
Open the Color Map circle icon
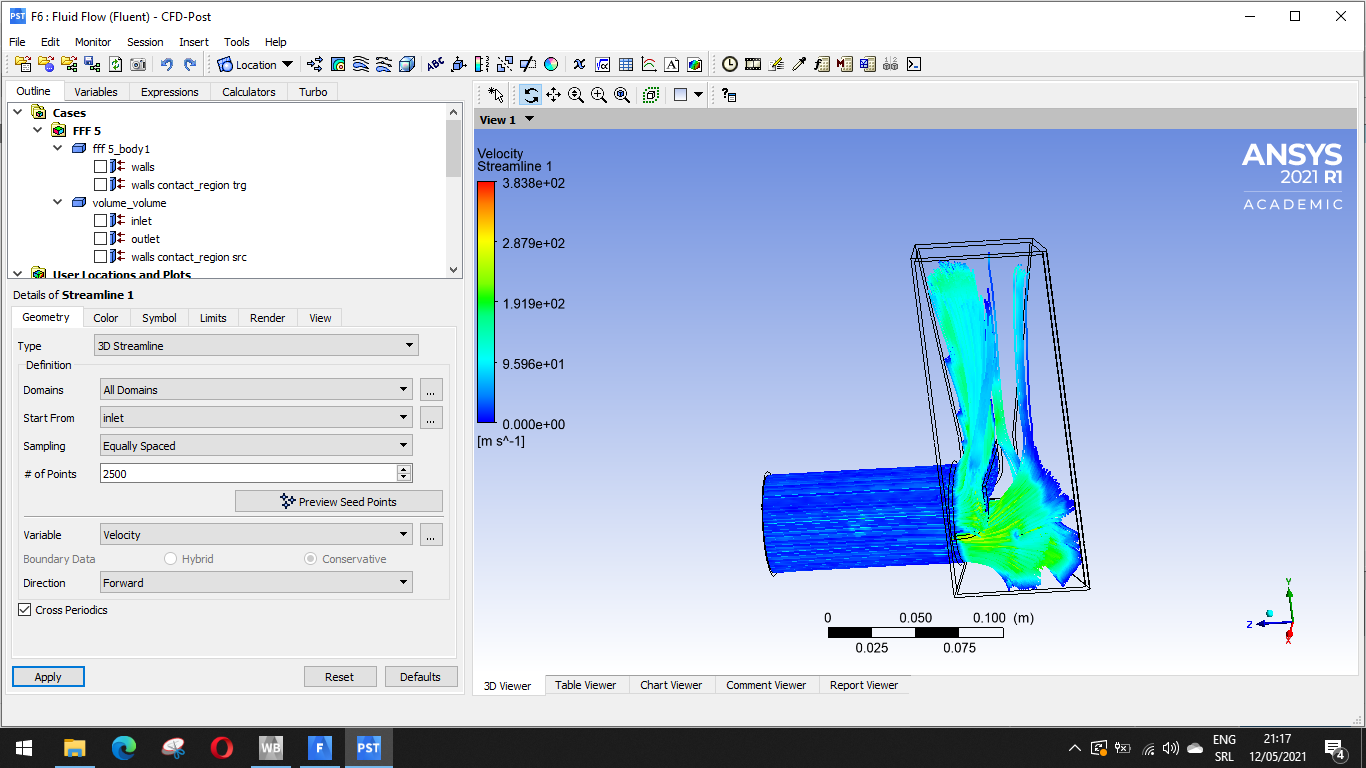(551, 64)
